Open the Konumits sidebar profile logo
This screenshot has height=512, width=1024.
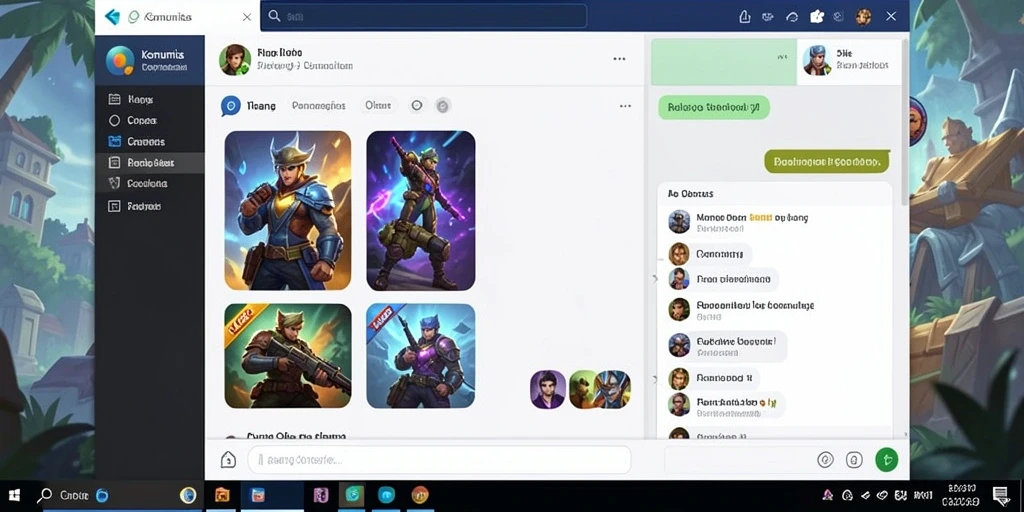pyautogui.click(x=120, y=60)
